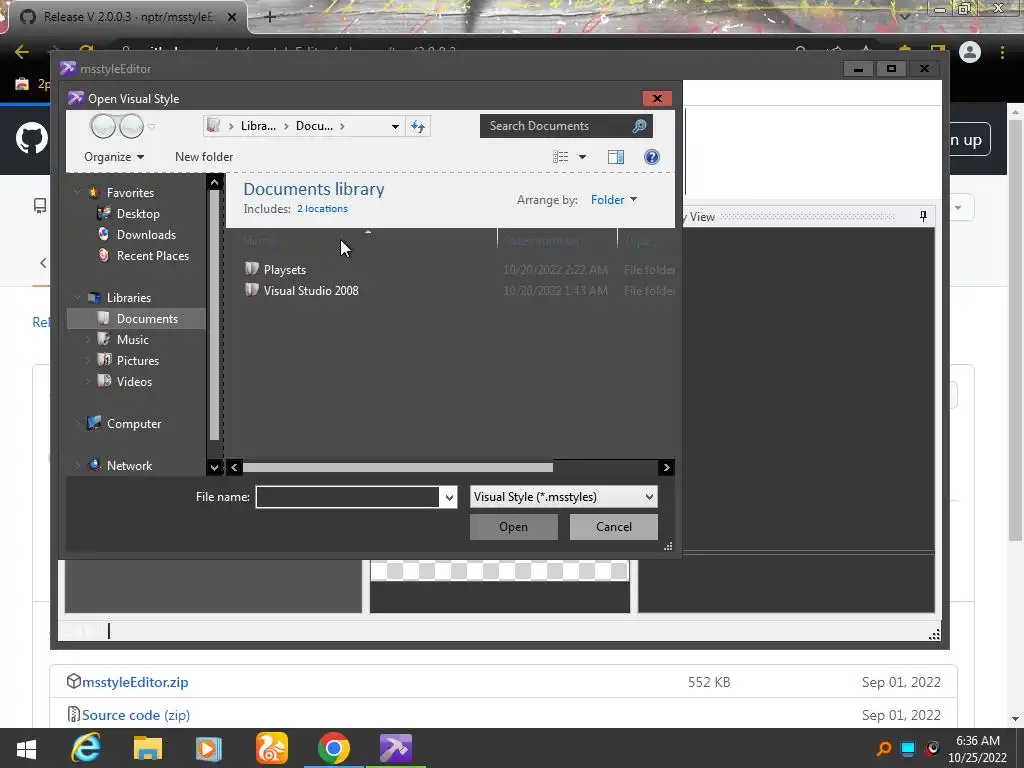Click the Back navigation button in the dialog

click(x=103, y=126)
